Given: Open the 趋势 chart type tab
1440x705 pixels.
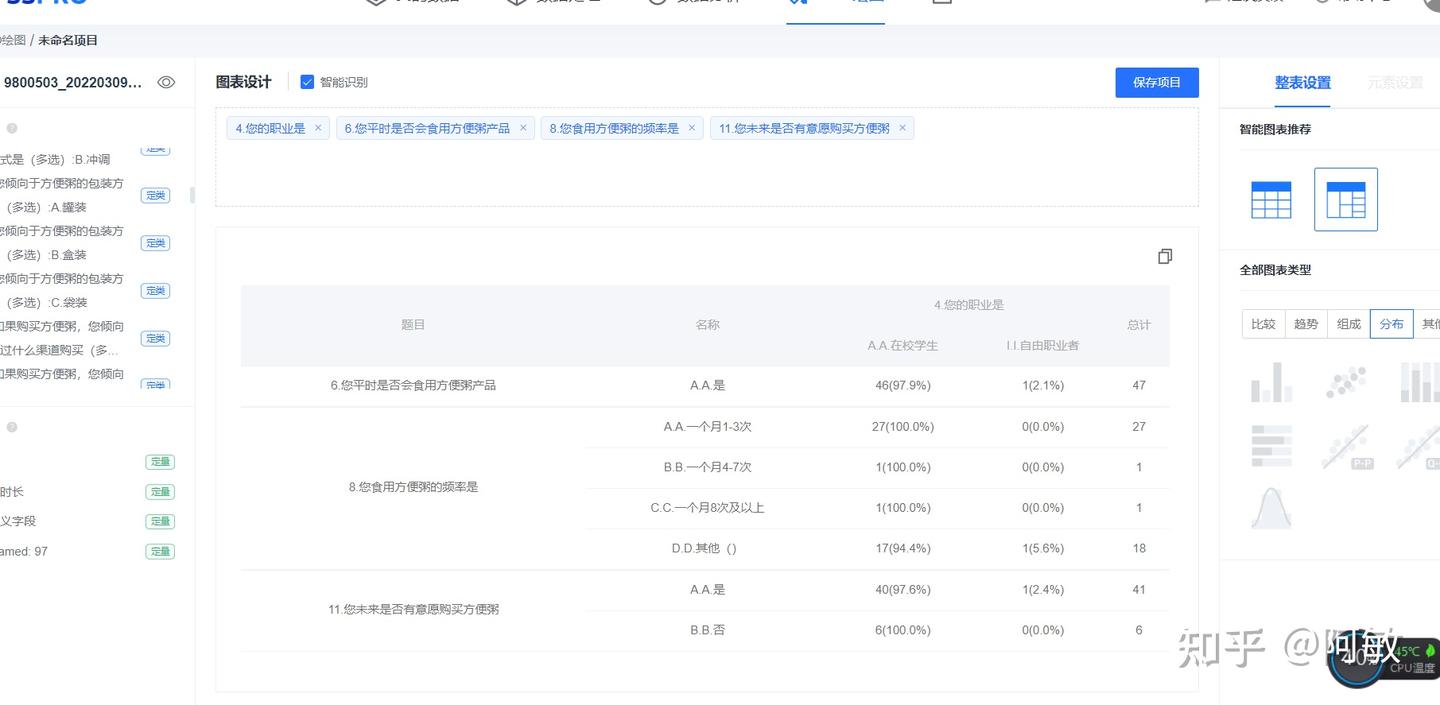Looking at the screenshot, I should [1306, 324].
